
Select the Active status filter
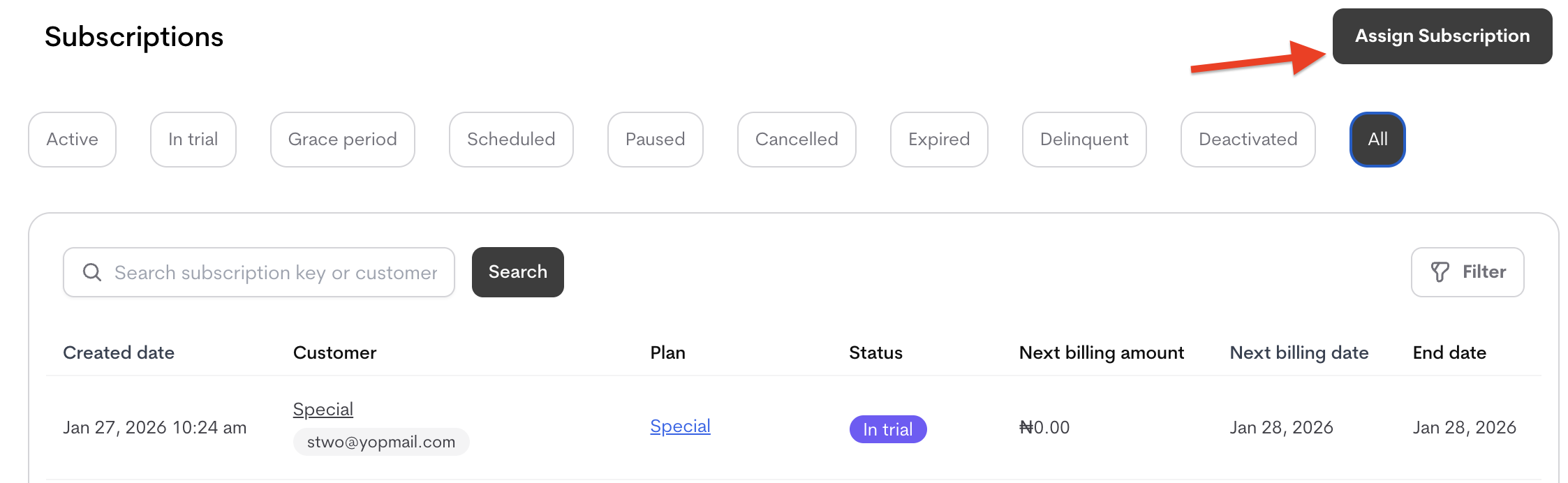click(x=72, y=140)
